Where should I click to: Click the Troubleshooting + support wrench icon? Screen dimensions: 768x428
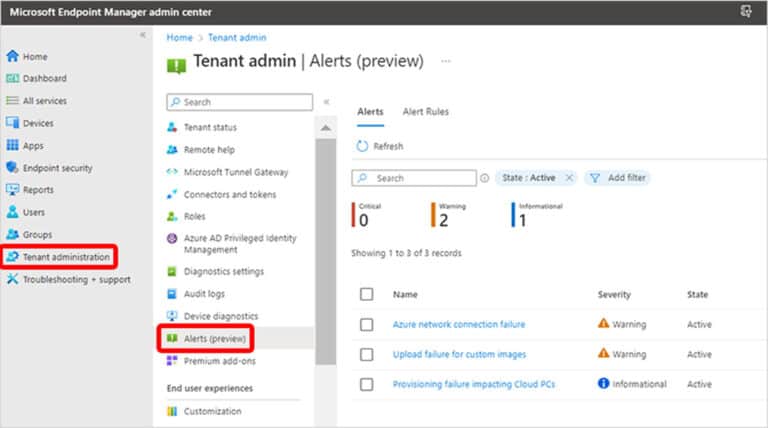12,279
